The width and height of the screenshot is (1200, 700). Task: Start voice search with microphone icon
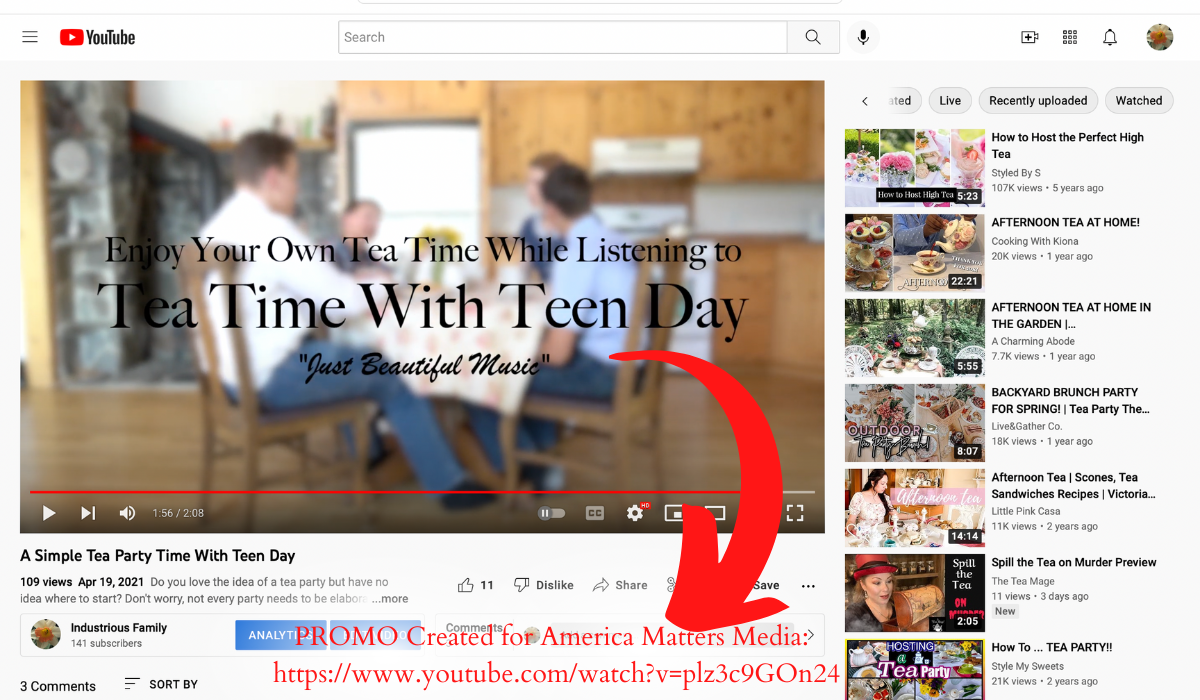862,37
